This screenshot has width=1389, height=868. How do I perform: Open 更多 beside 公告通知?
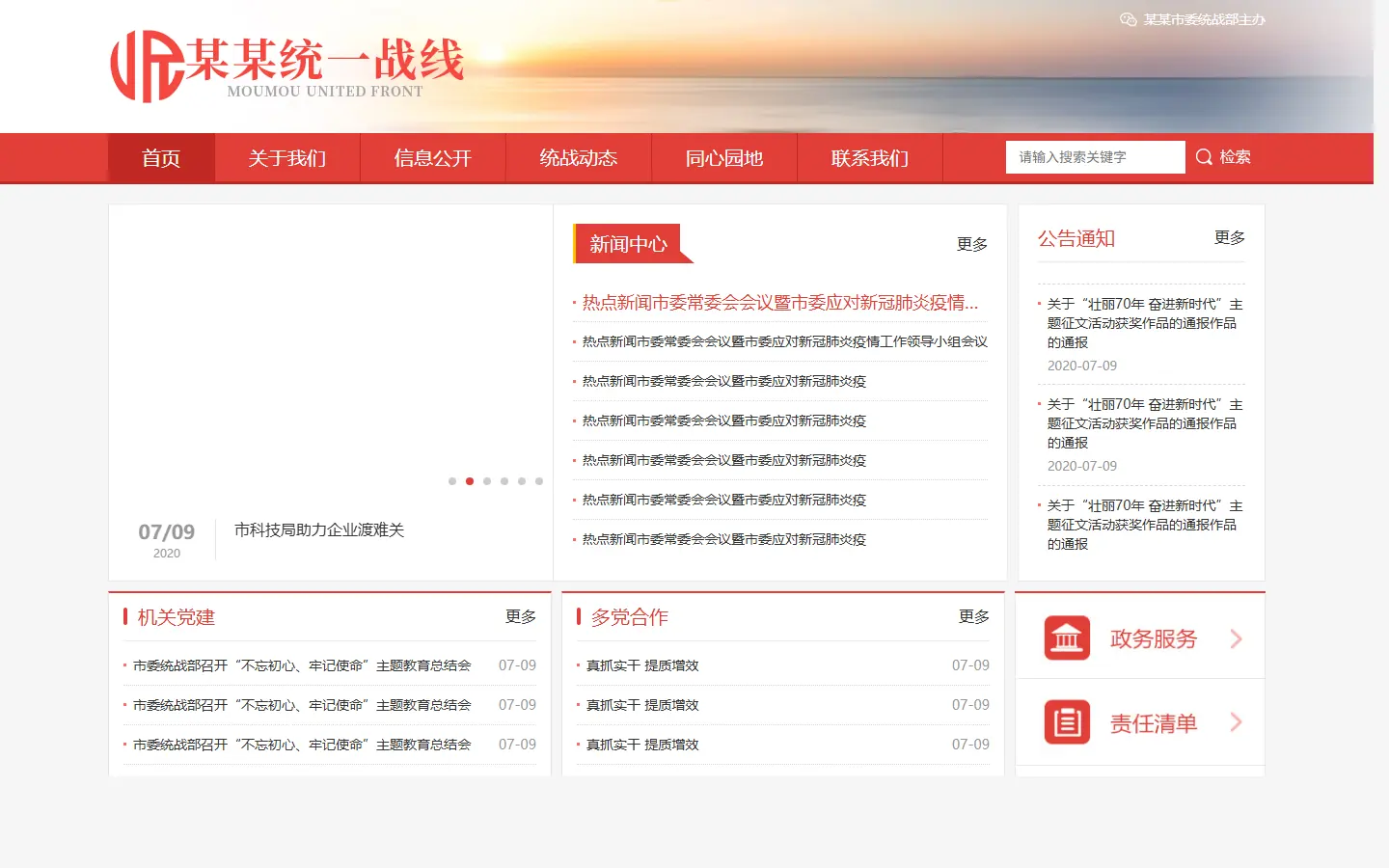[x=1230, y=238]
